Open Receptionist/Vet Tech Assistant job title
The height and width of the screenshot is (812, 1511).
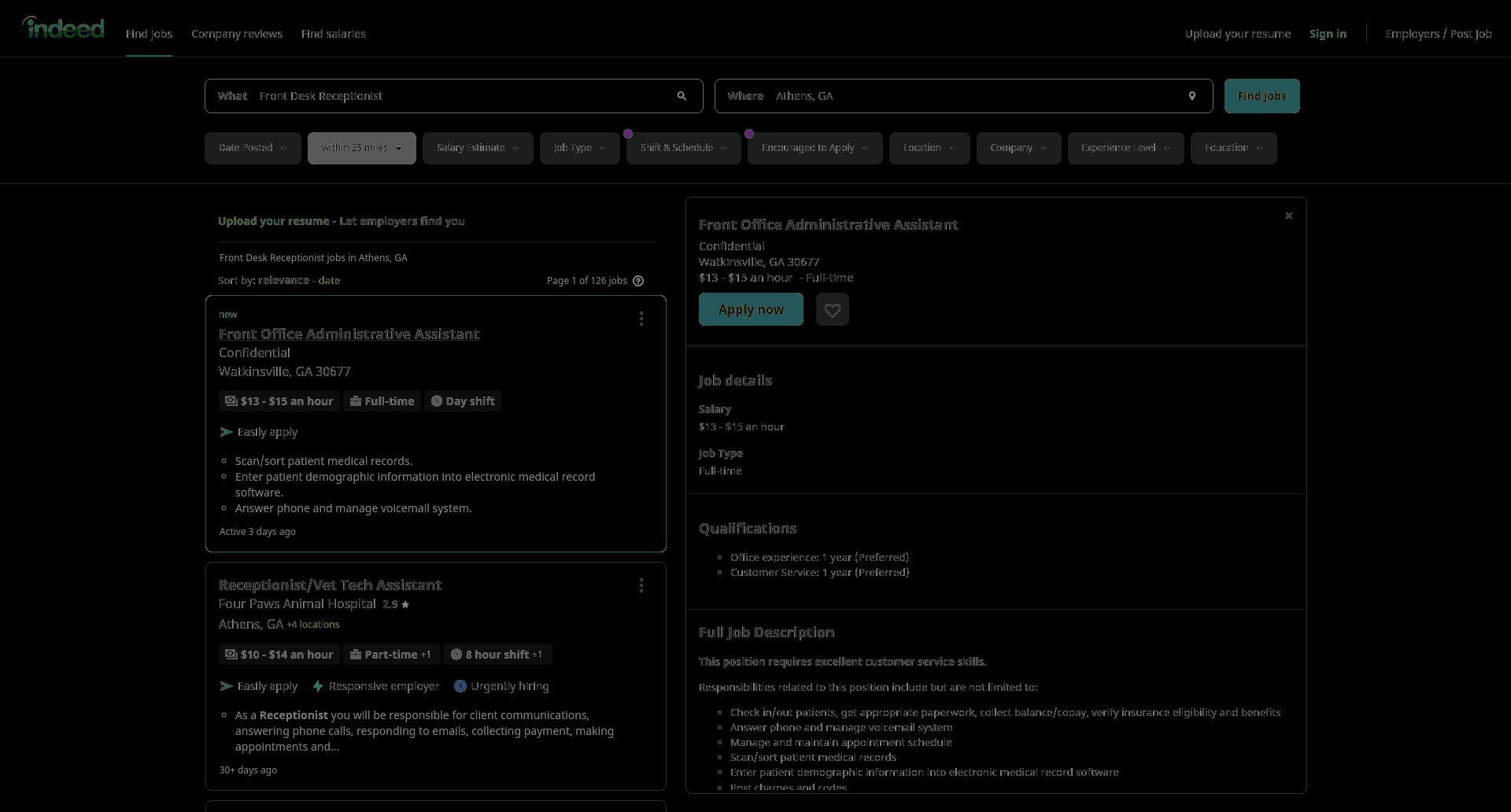(330, 585)
